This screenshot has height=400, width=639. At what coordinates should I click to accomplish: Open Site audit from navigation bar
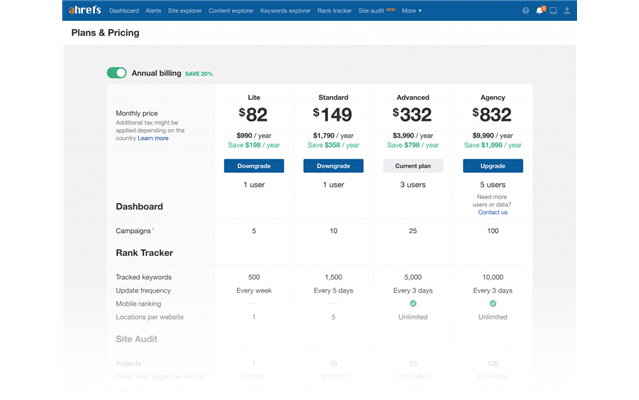372,11
